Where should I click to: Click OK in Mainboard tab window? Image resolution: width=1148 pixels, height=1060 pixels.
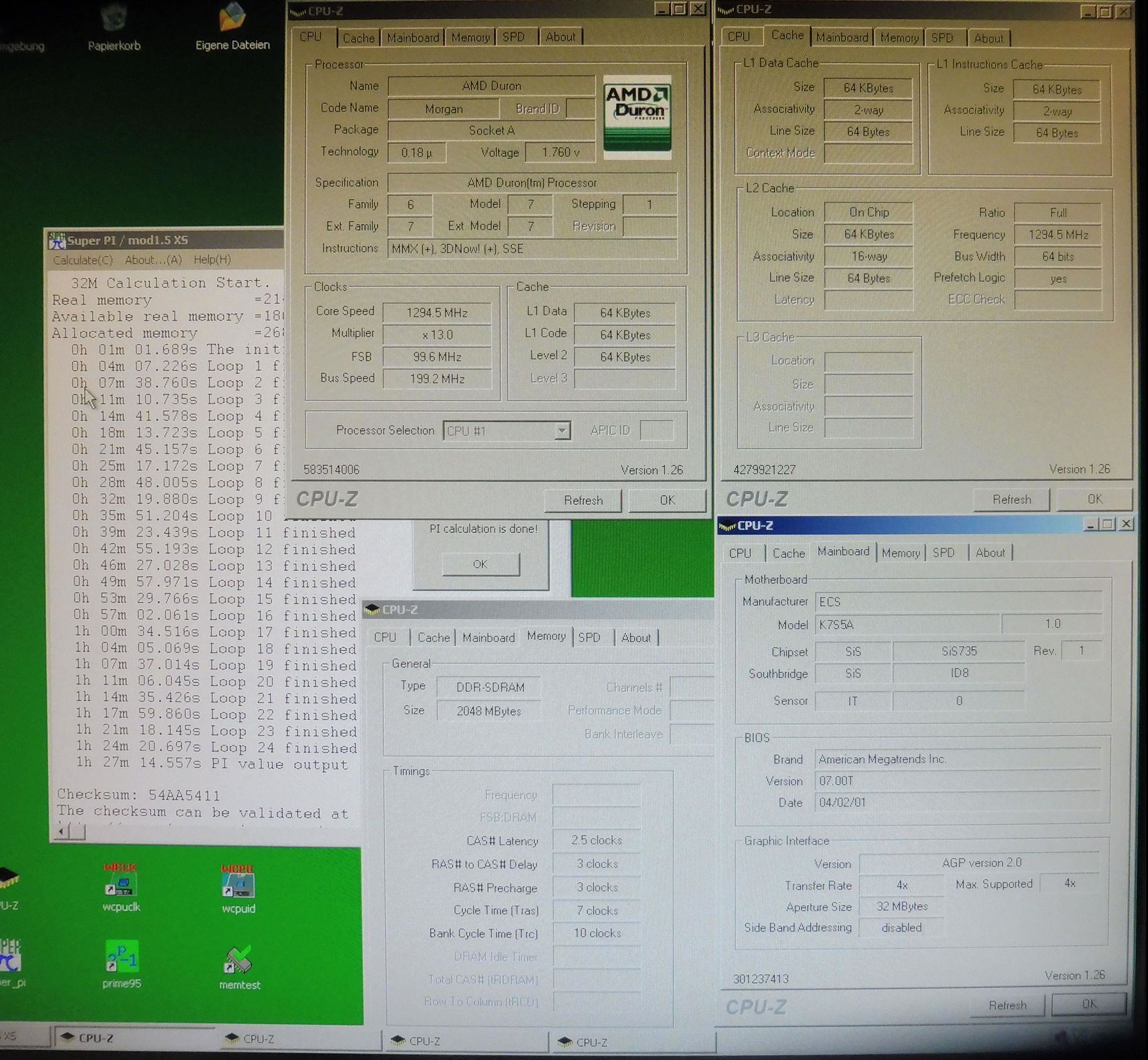coord(1089,1004)
